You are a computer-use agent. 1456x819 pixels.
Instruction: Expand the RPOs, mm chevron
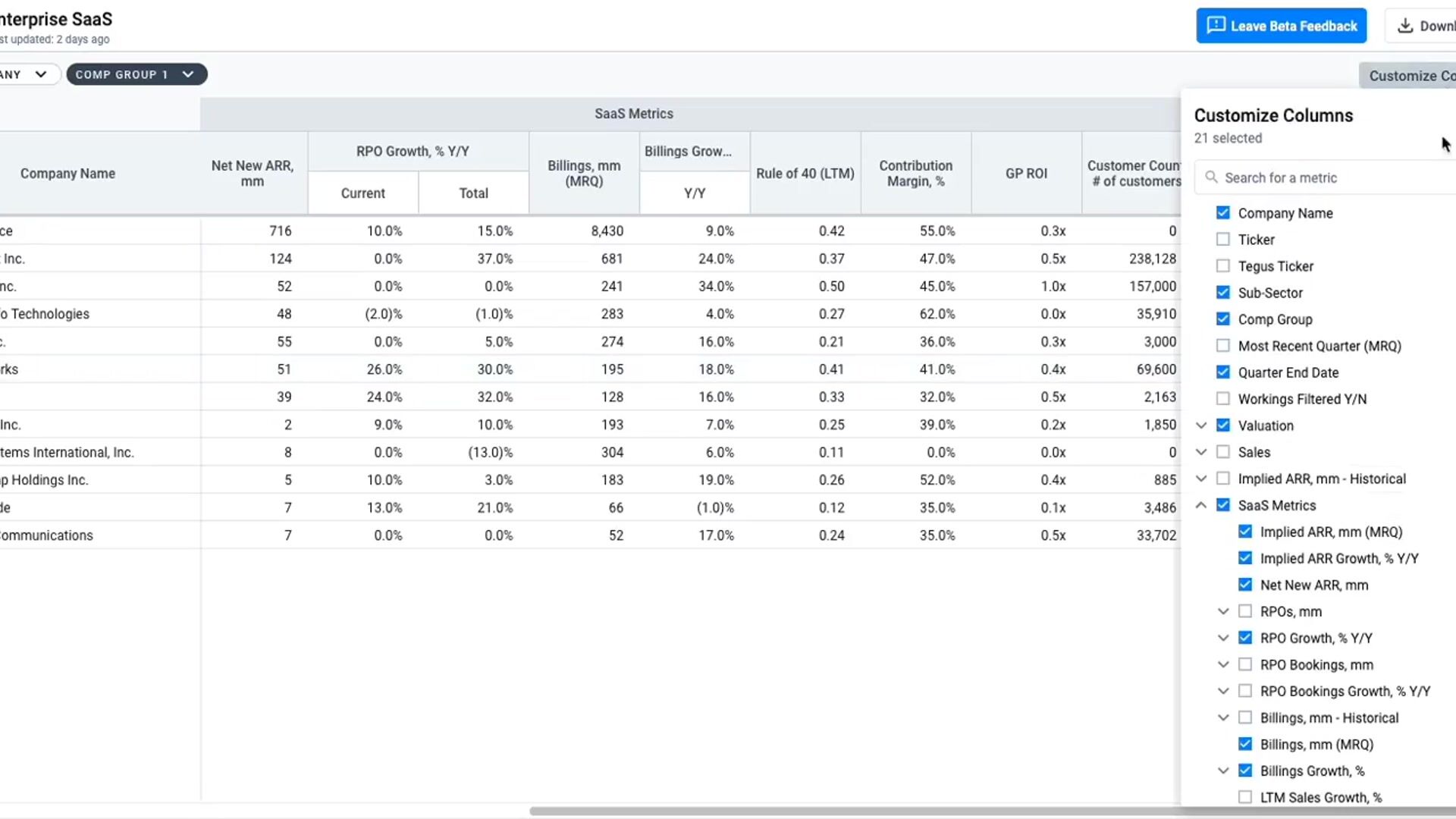pos(1223,611)
